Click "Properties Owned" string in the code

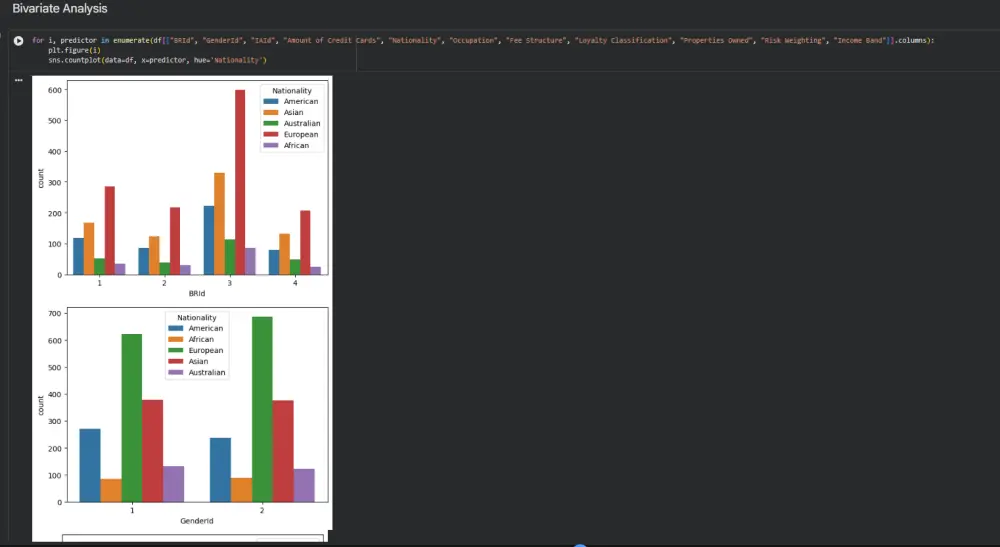[716, 40]
